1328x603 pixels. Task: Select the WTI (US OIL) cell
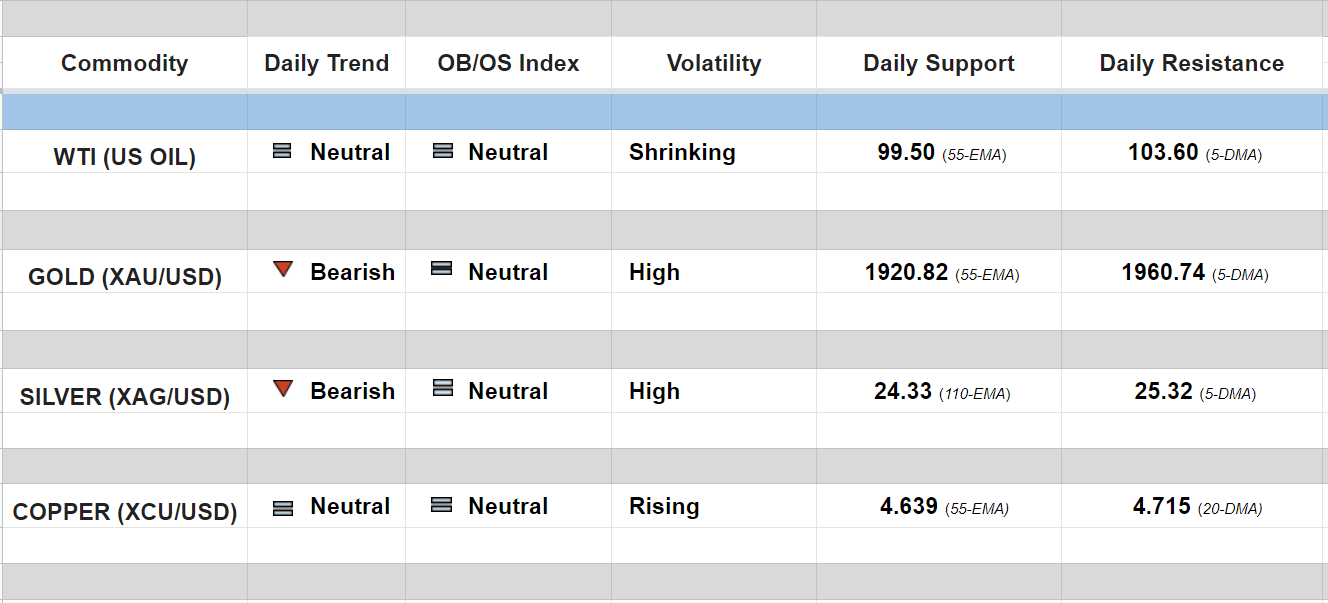click(x=124, y=157)
